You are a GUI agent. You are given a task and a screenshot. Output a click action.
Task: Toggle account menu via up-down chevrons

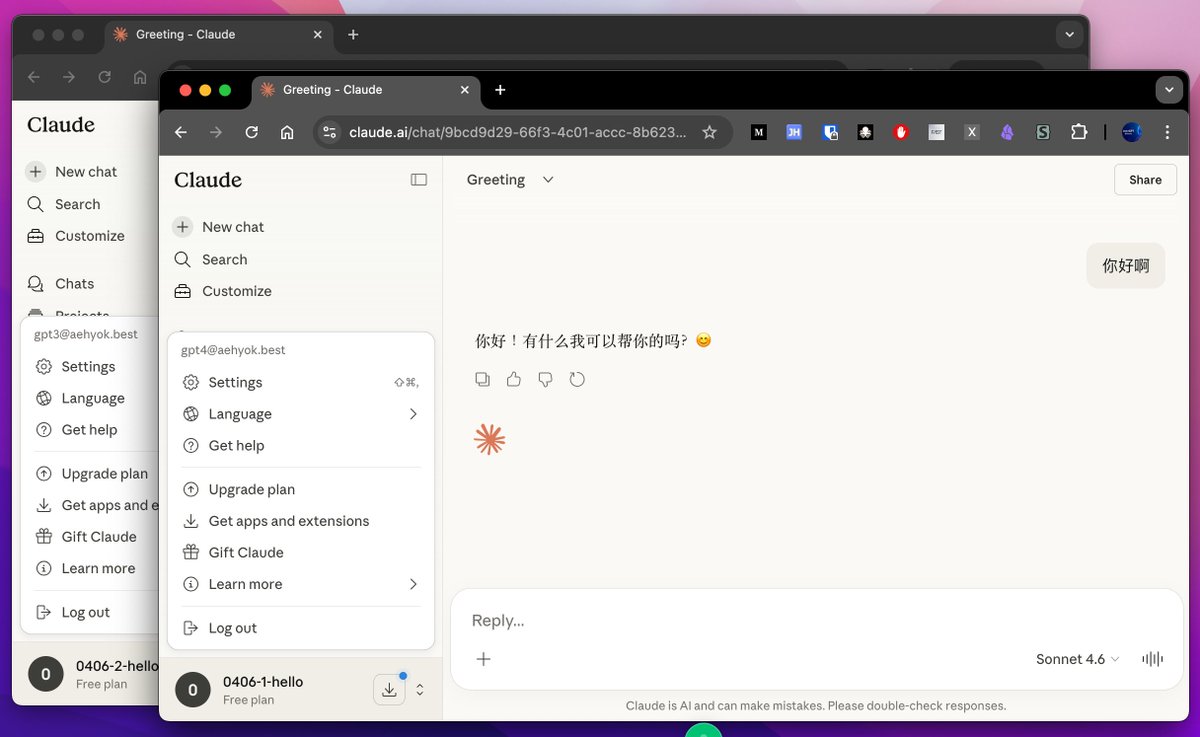coord(420,689)
